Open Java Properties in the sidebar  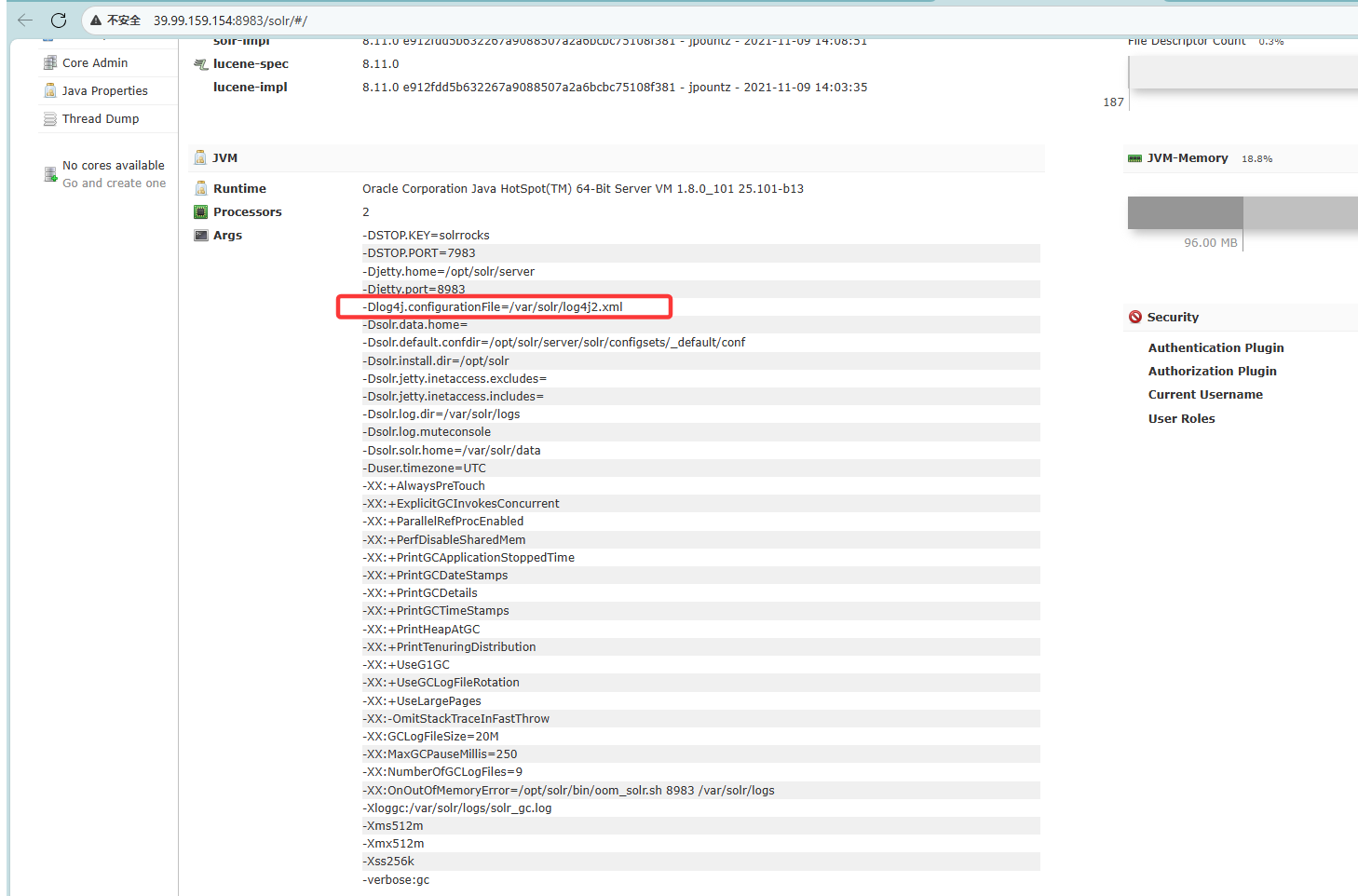(104, 90)
